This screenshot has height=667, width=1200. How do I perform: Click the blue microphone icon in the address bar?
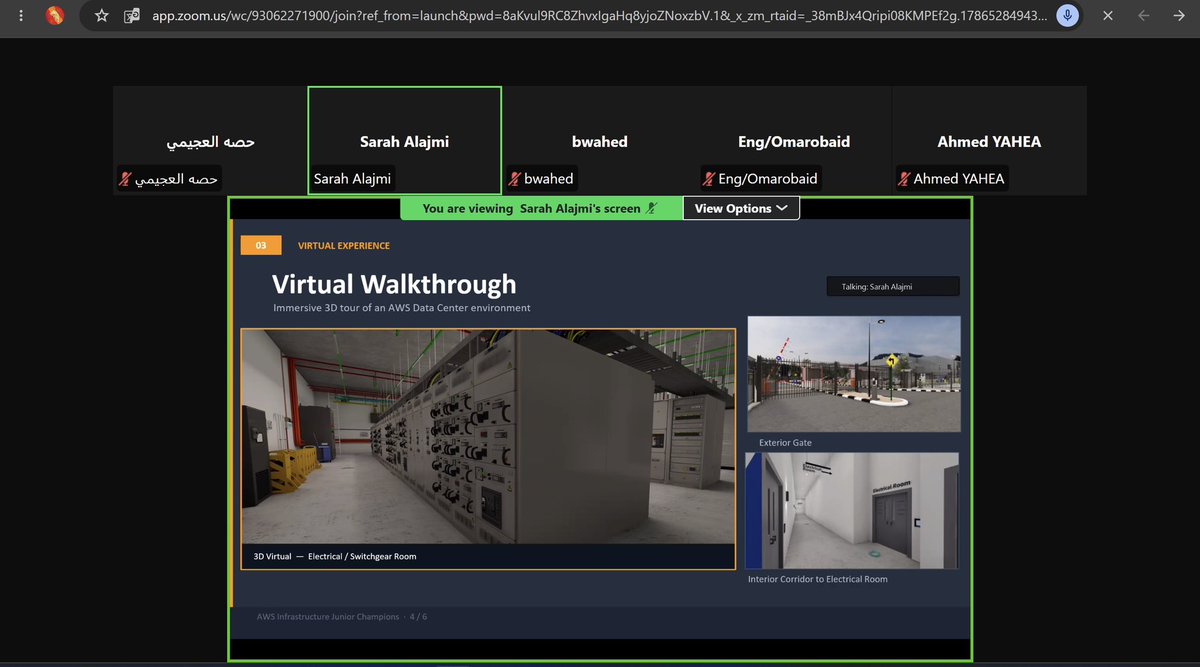[1068, 15]
